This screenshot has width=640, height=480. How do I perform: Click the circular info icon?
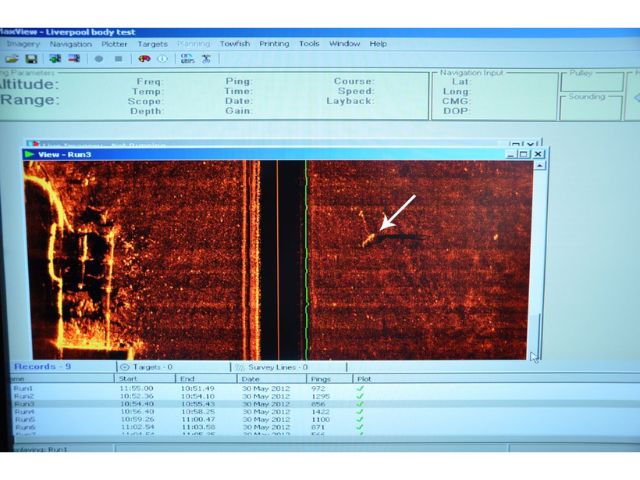coord(162,59)
